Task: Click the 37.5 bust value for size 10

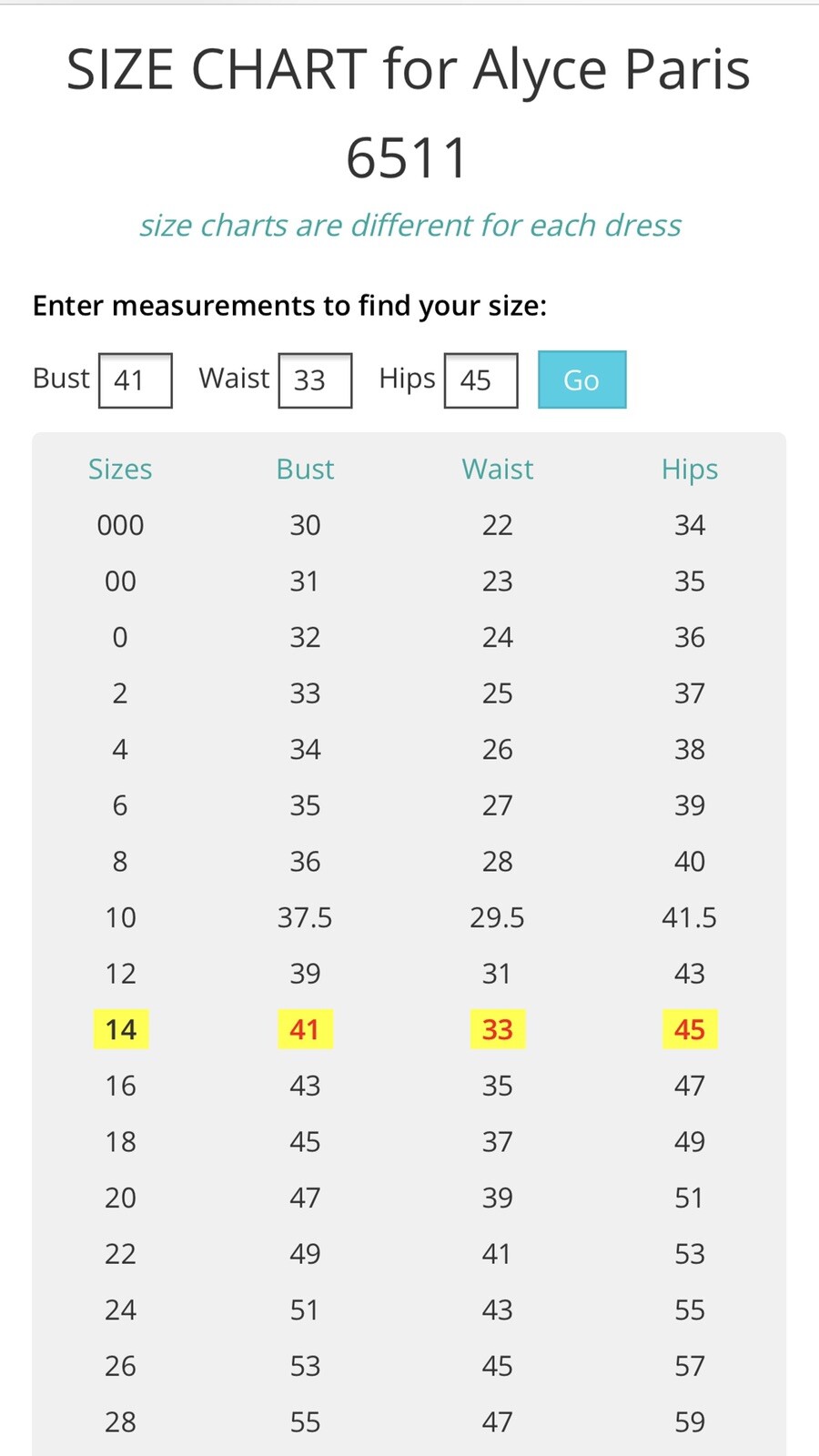Action: point(305,917)
